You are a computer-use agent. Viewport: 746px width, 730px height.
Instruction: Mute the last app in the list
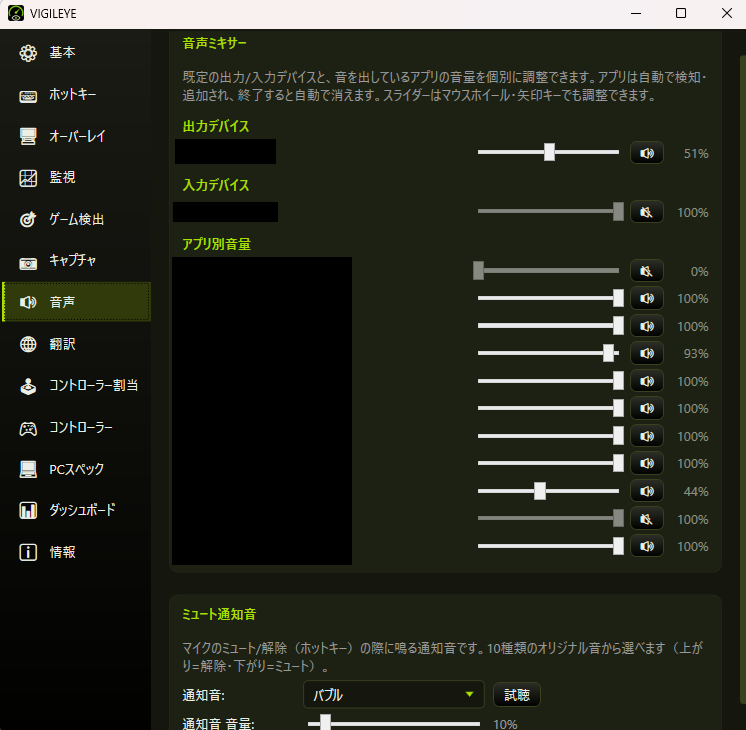tap(647, 546)
